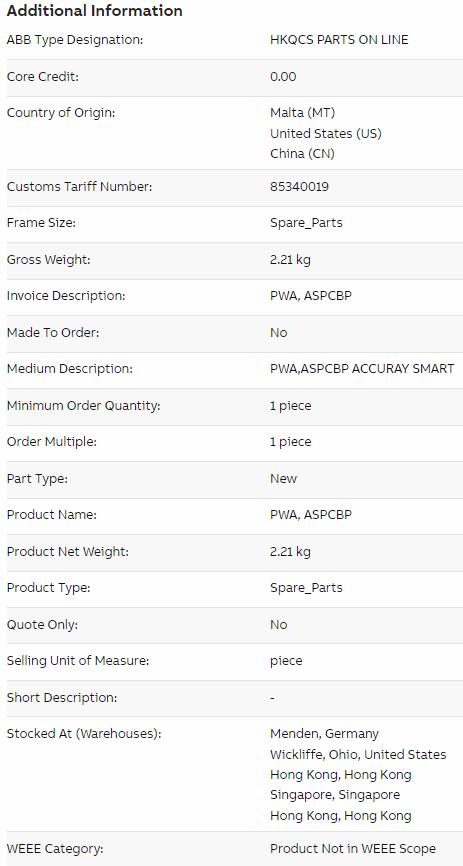Screen dimensions: 463x866
Task: Click the China (CN) origin entry
Action: click(x=303, y=154)
